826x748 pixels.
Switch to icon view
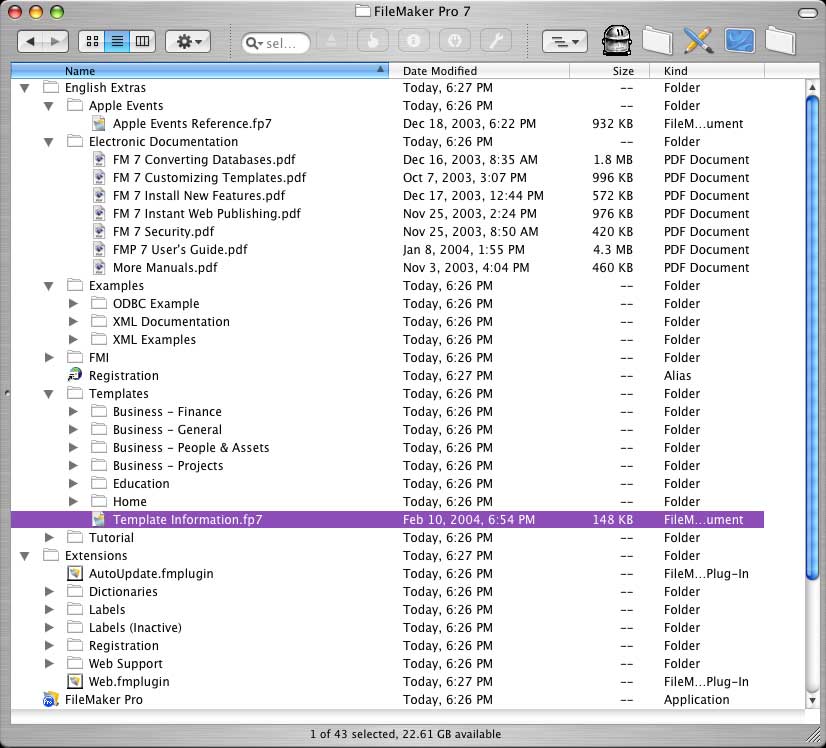92,41
